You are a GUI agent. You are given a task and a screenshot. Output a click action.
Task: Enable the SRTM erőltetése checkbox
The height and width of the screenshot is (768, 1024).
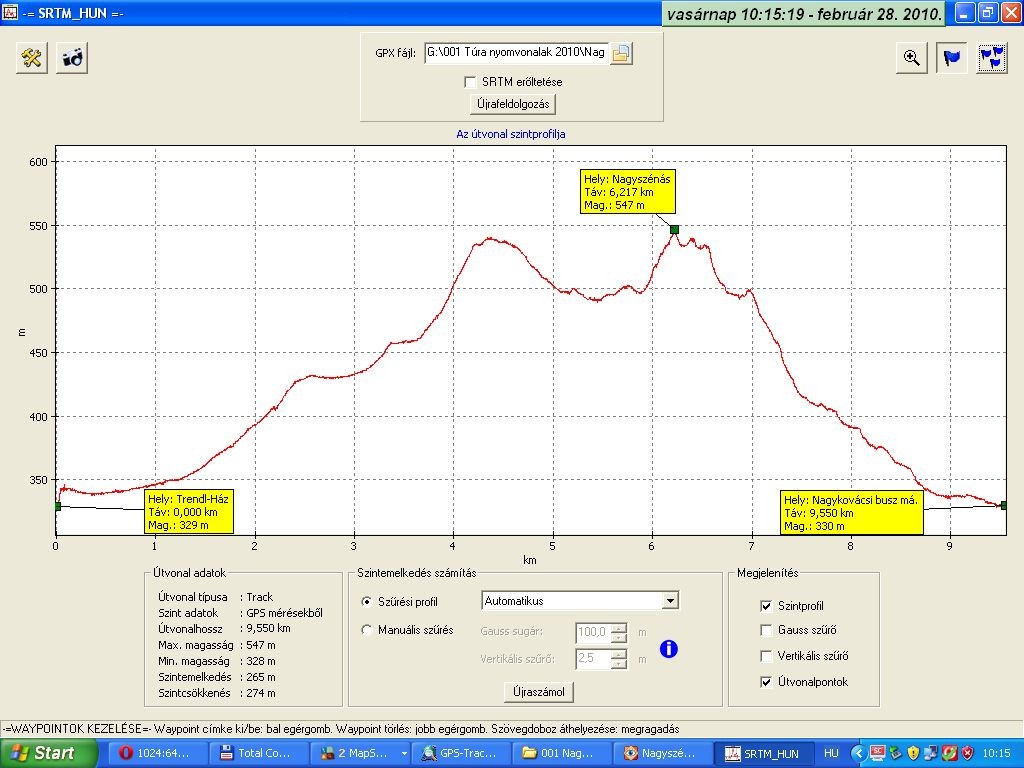[470, 81]
